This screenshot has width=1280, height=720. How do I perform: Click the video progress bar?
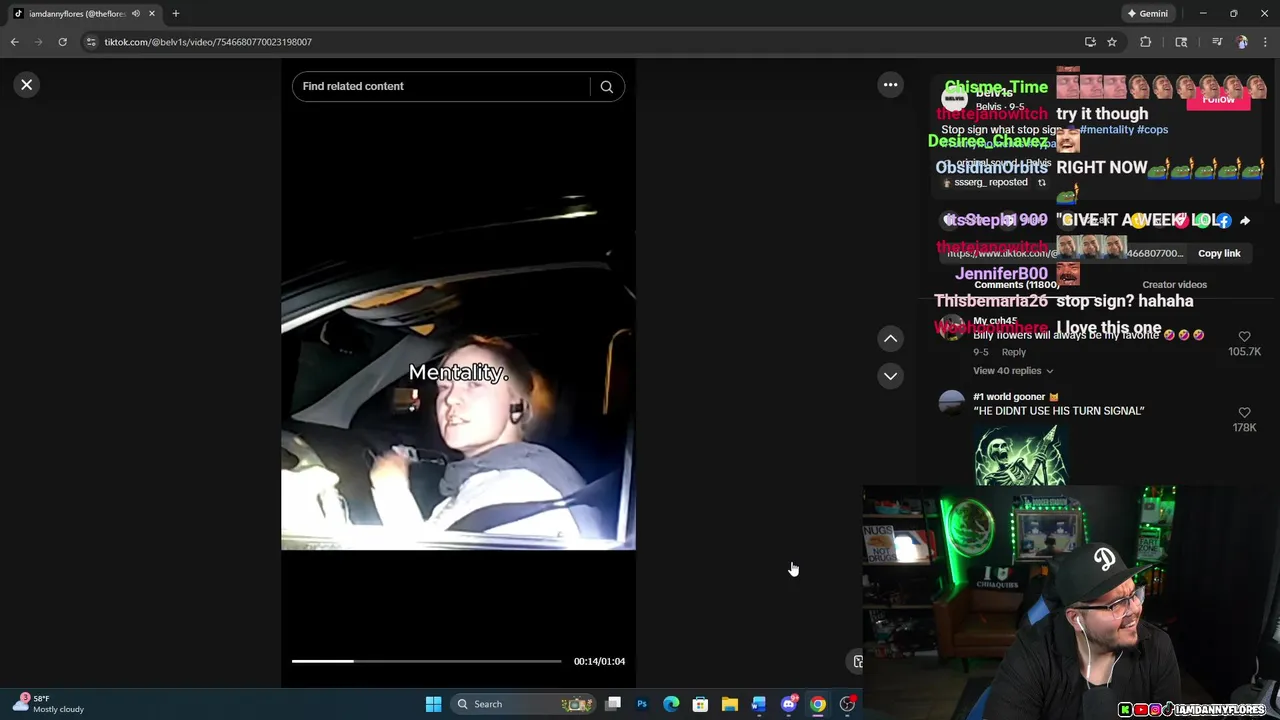(427, 661)
